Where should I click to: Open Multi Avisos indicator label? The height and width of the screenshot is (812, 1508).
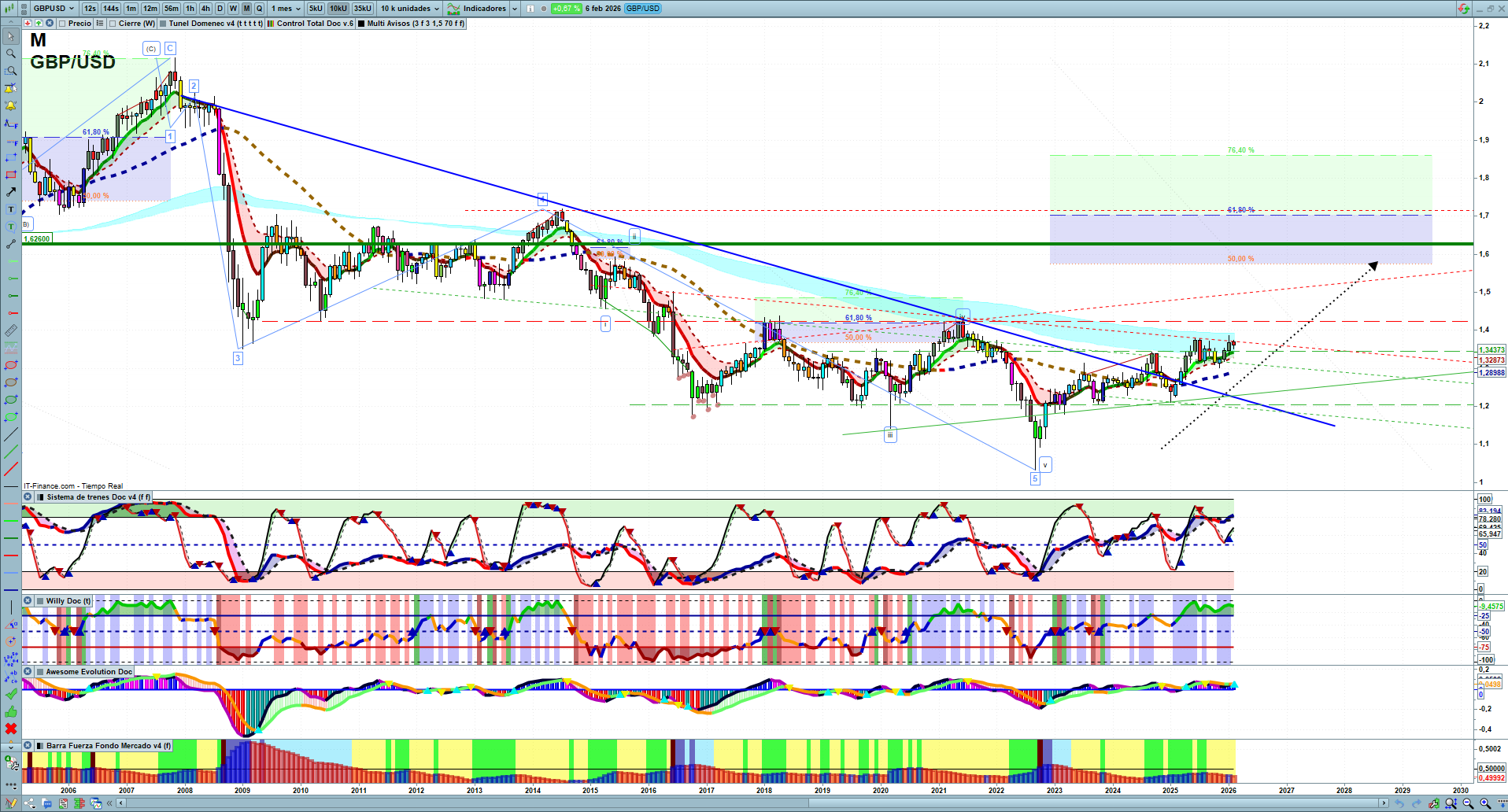coord(411,24)
